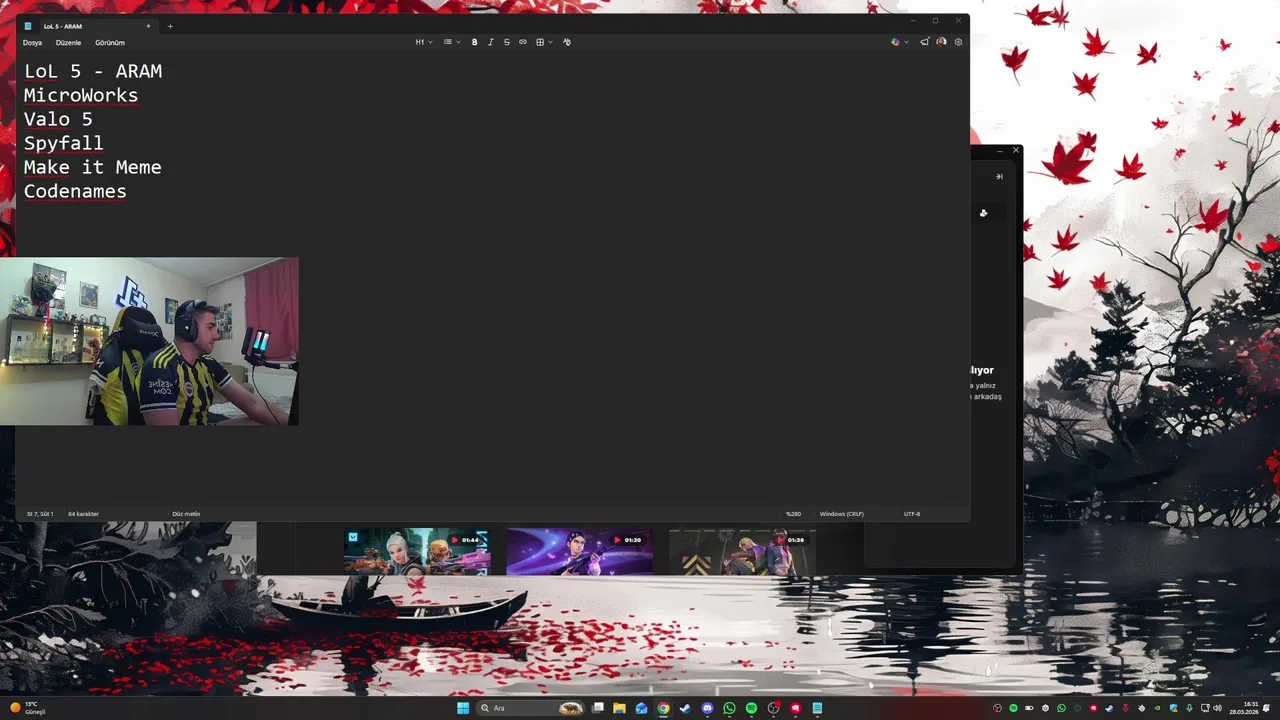Open OBS Studio from taskbar
1280x720 pixels.
click(x=773, y=708)
